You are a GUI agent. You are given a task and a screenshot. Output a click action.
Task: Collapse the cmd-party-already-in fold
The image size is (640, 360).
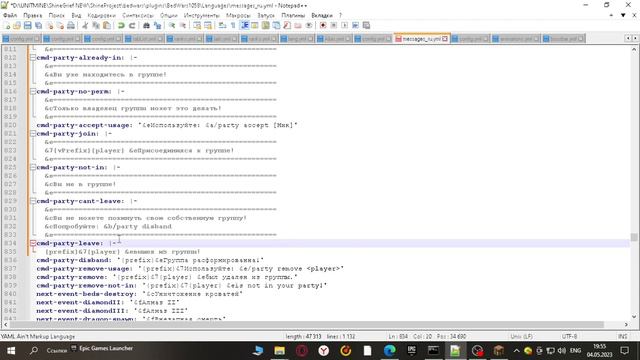33,58
